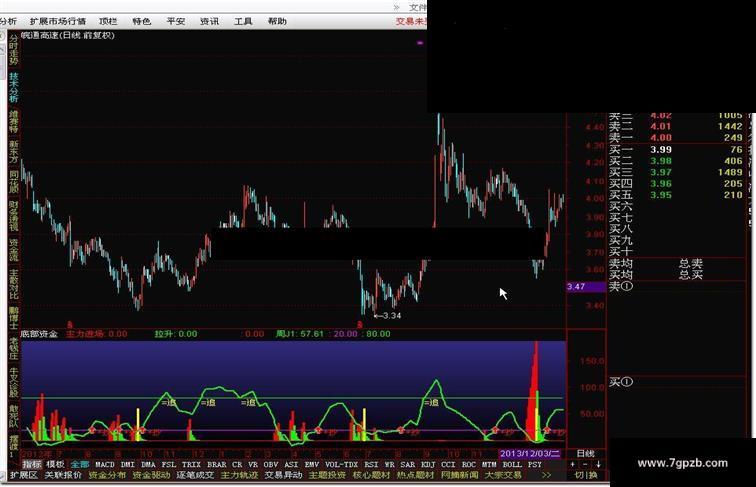The width and height of the screenshot is (756, 487).
Task: Open the 资讯 menu
Action: (209, 21)
